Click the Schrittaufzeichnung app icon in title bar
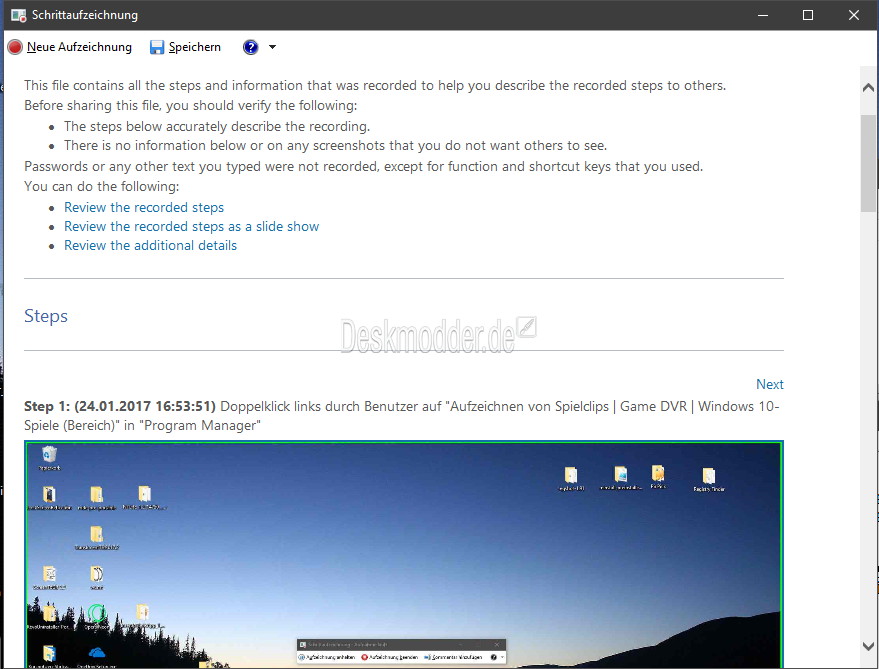 (18, 15)
